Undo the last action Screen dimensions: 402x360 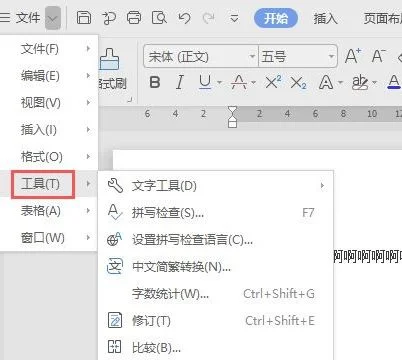pos(184,18)
